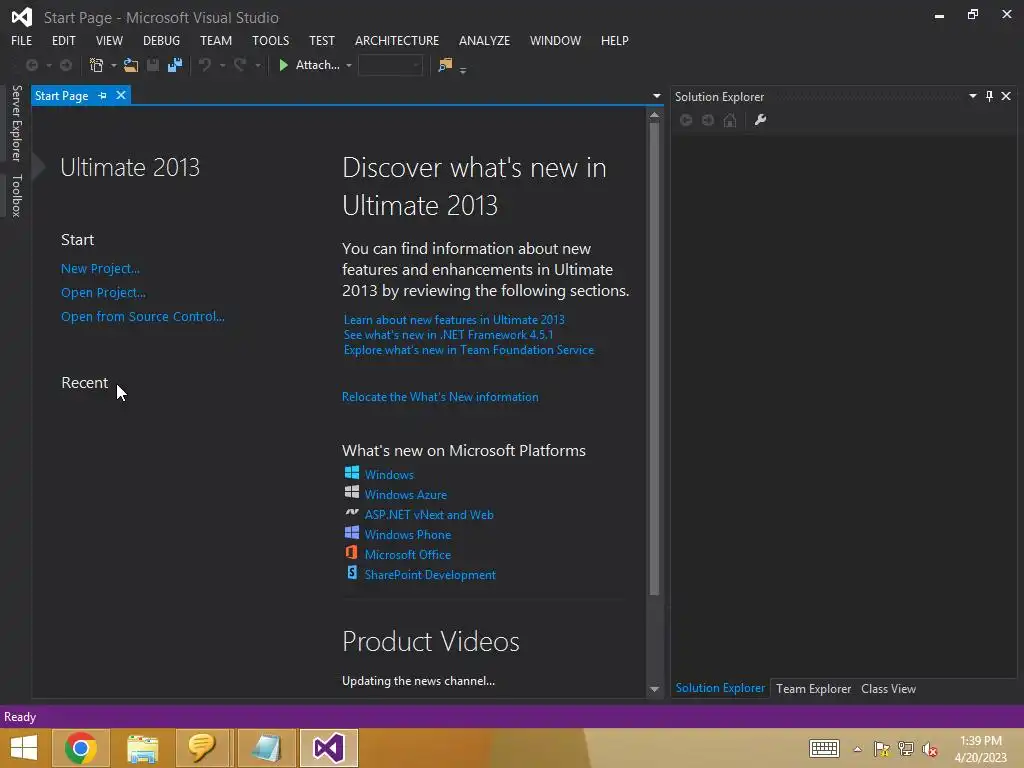
Task: Click the Windows Start button
Action: [24, 748]
